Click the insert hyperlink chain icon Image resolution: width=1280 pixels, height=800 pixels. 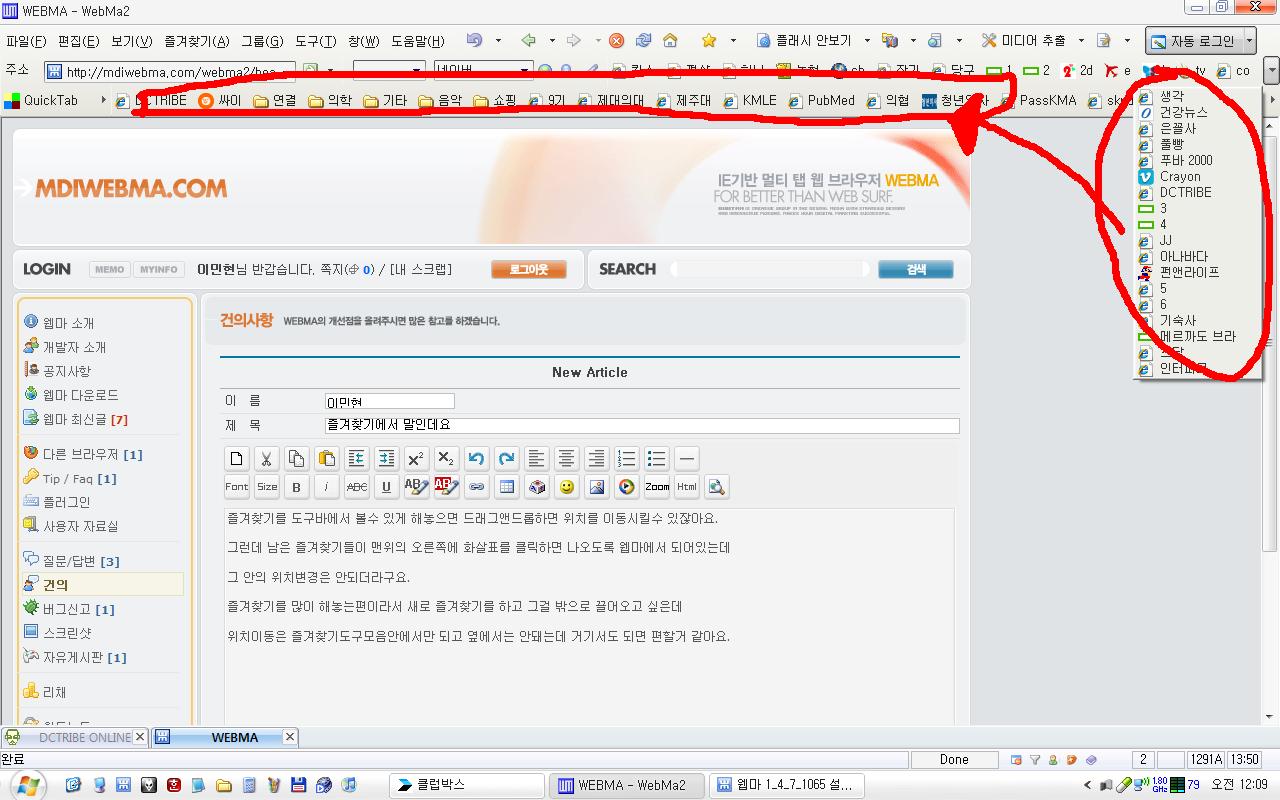(477, 487)
